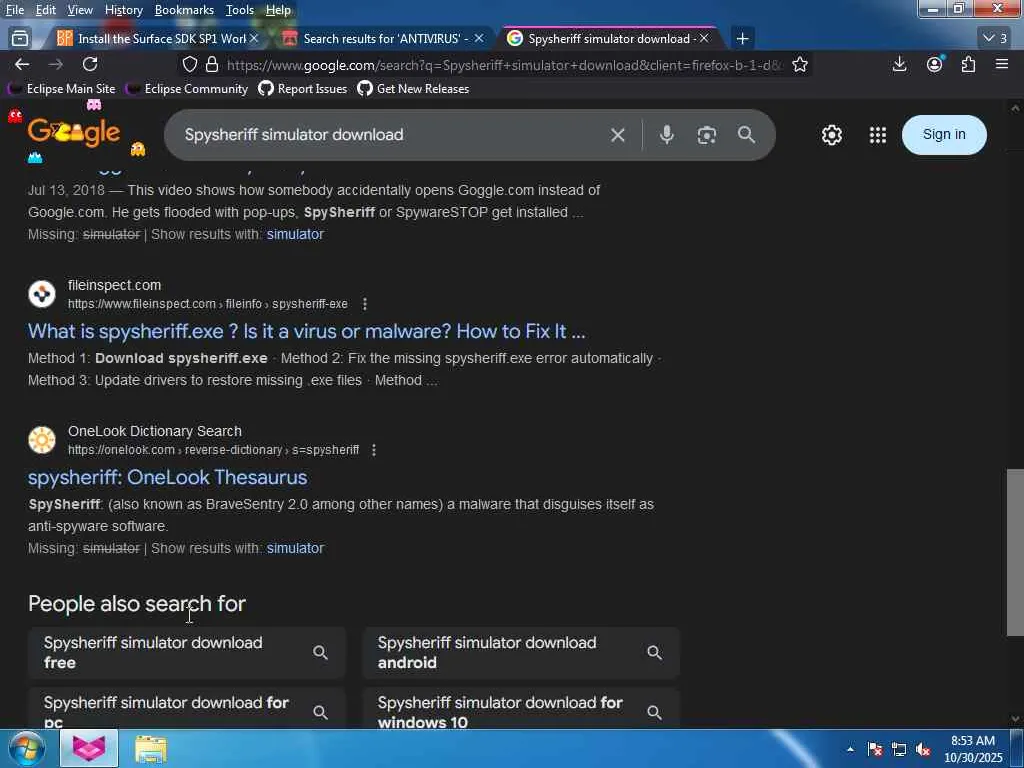
Task: Open Eclipse Main Site bookmark
Action: tap(62, 89)
